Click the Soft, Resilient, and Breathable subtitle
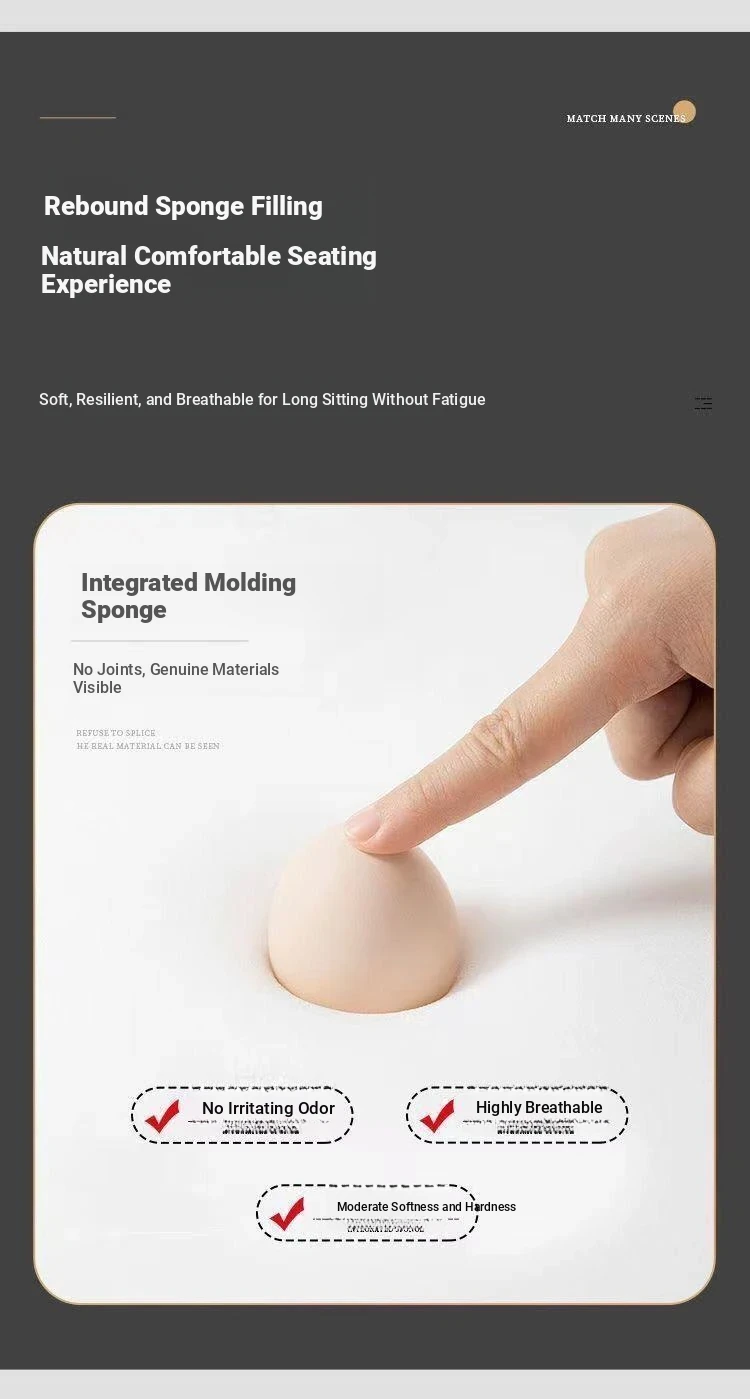750x1399 pixels. 262,400
